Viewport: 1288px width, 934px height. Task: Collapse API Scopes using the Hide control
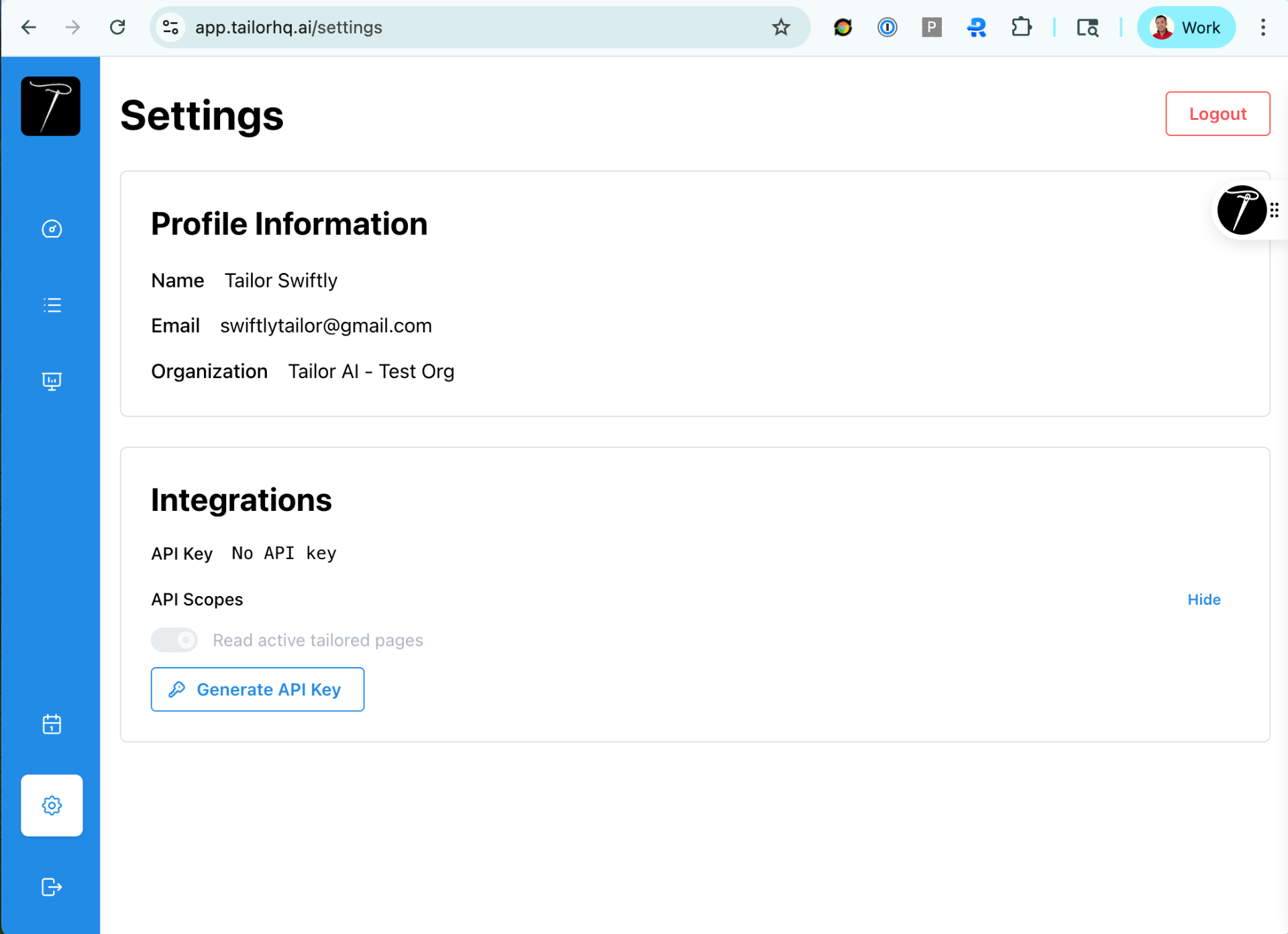[x=1203, y=599]
